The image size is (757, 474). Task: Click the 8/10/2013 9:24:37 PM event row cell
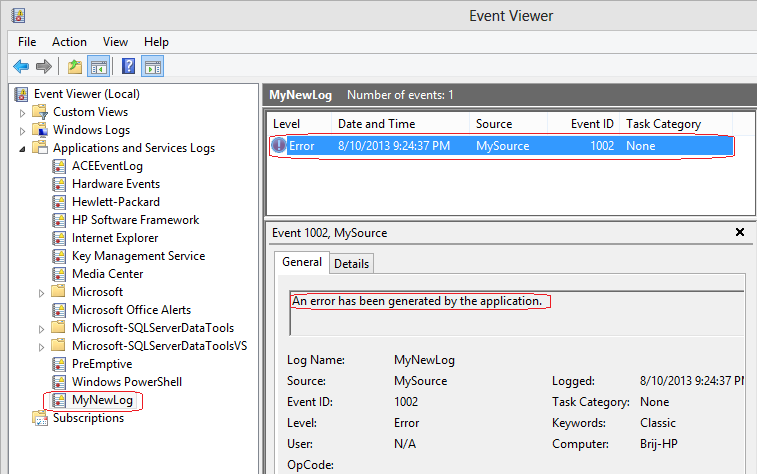(x=394, y=146)
